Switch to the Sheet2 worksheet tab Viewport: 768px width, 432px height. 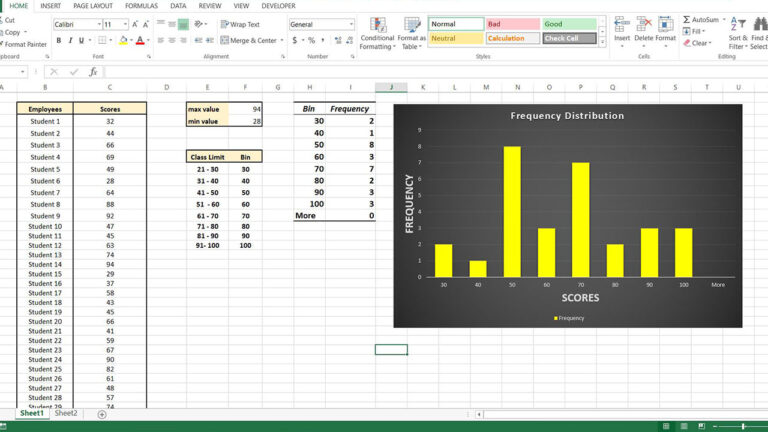point(66,414)
